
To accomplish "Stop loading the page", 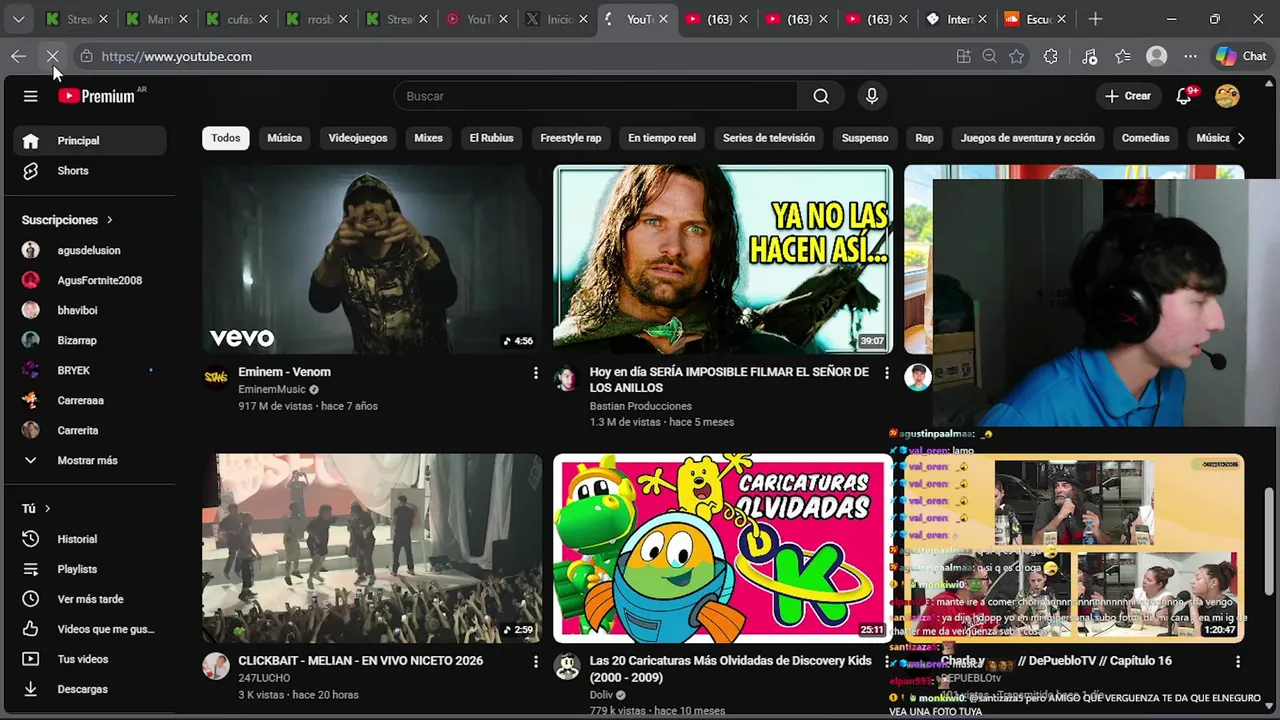I will point(53,57).
